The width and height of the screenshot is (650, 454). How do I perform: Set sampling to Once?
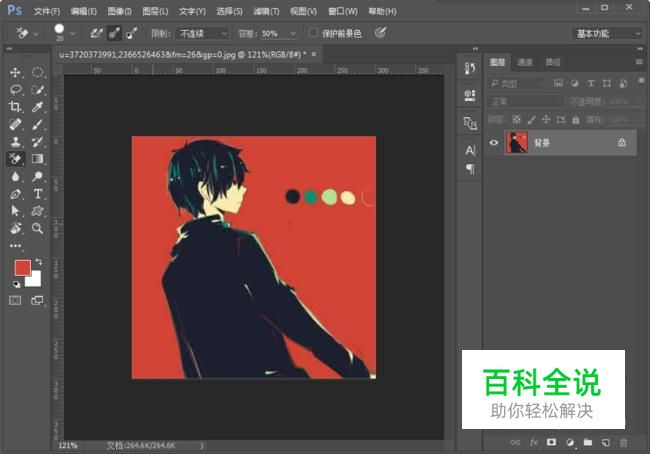pyautogui.click(x=114, y=33)
